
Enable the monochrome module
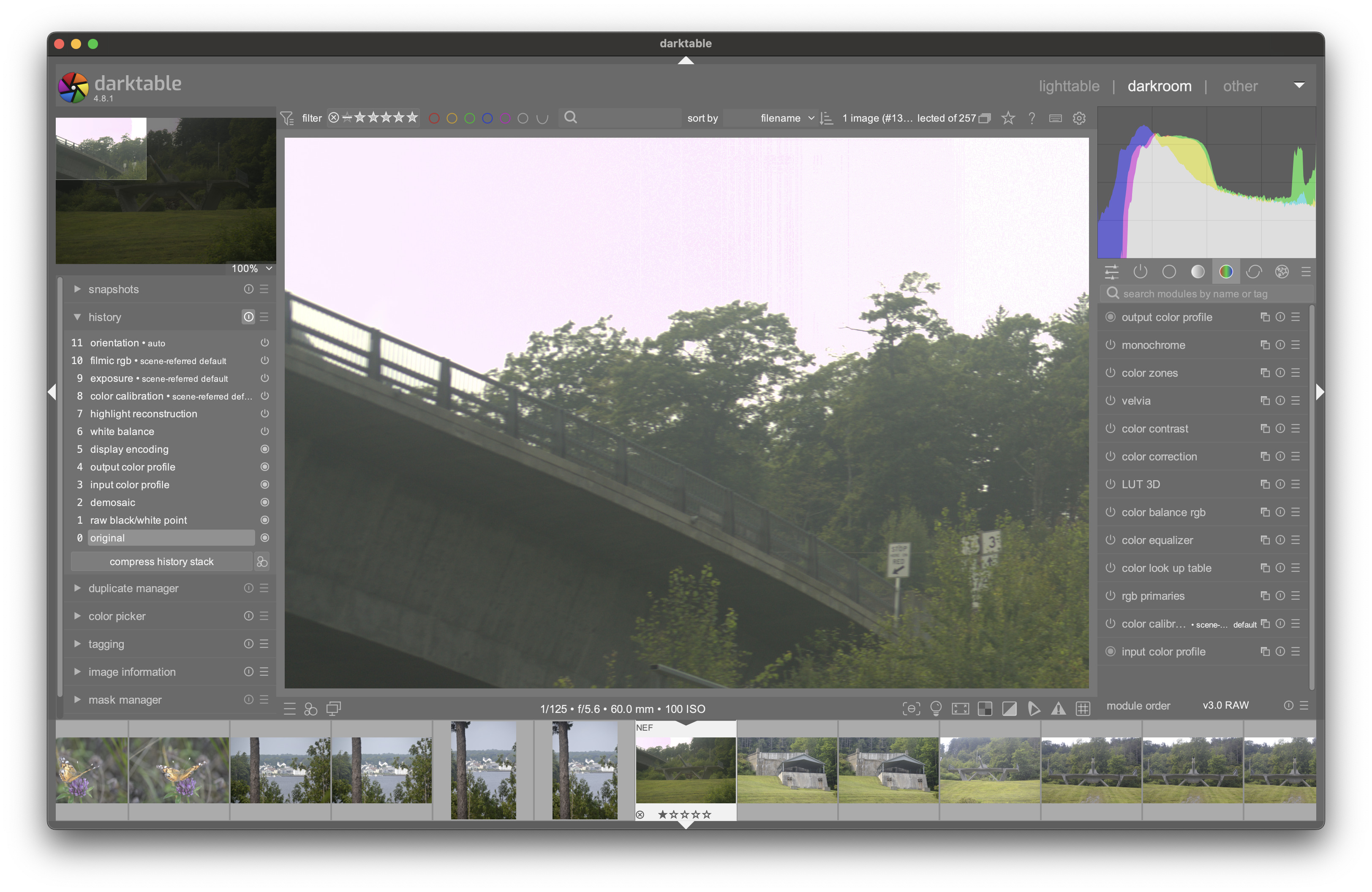click(x=1110, y=345)
